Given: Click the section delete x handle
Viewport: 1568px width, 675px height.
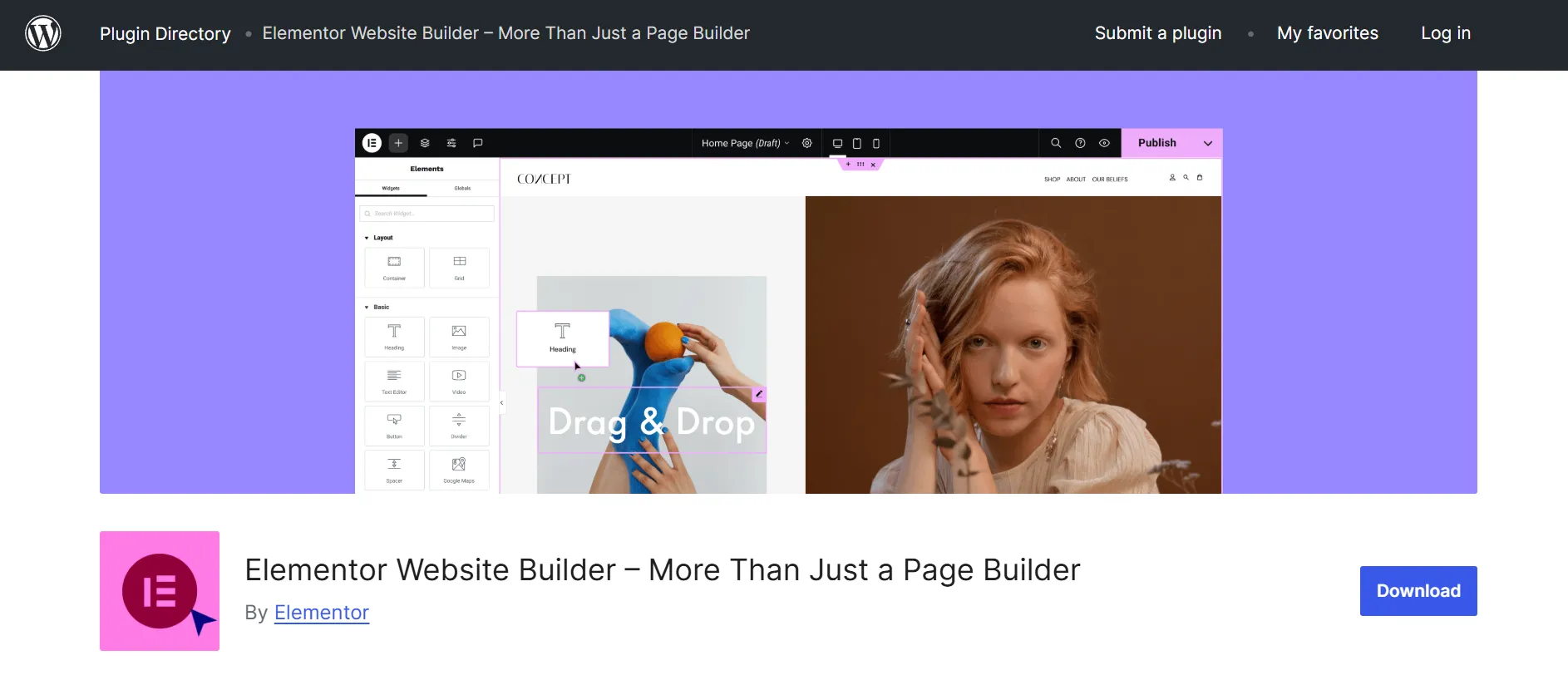Looking at the screenshot, I should point(873,165).
